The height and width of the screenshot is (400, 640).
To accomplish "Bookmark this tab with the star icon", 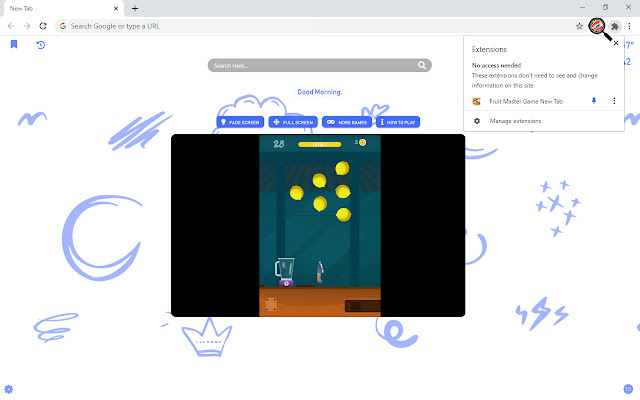I will (x=579, y=26).
